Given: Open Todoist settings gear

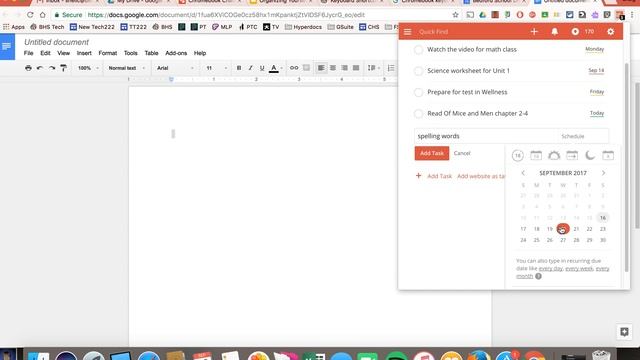Looking at the screenshot, I should 611,31.
